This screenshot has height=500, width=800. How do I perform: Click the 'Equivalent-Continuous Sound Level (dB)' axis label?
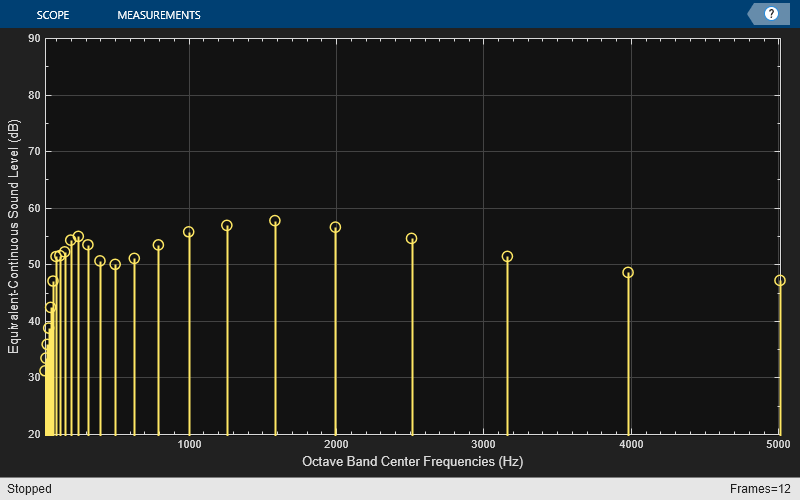13,236
